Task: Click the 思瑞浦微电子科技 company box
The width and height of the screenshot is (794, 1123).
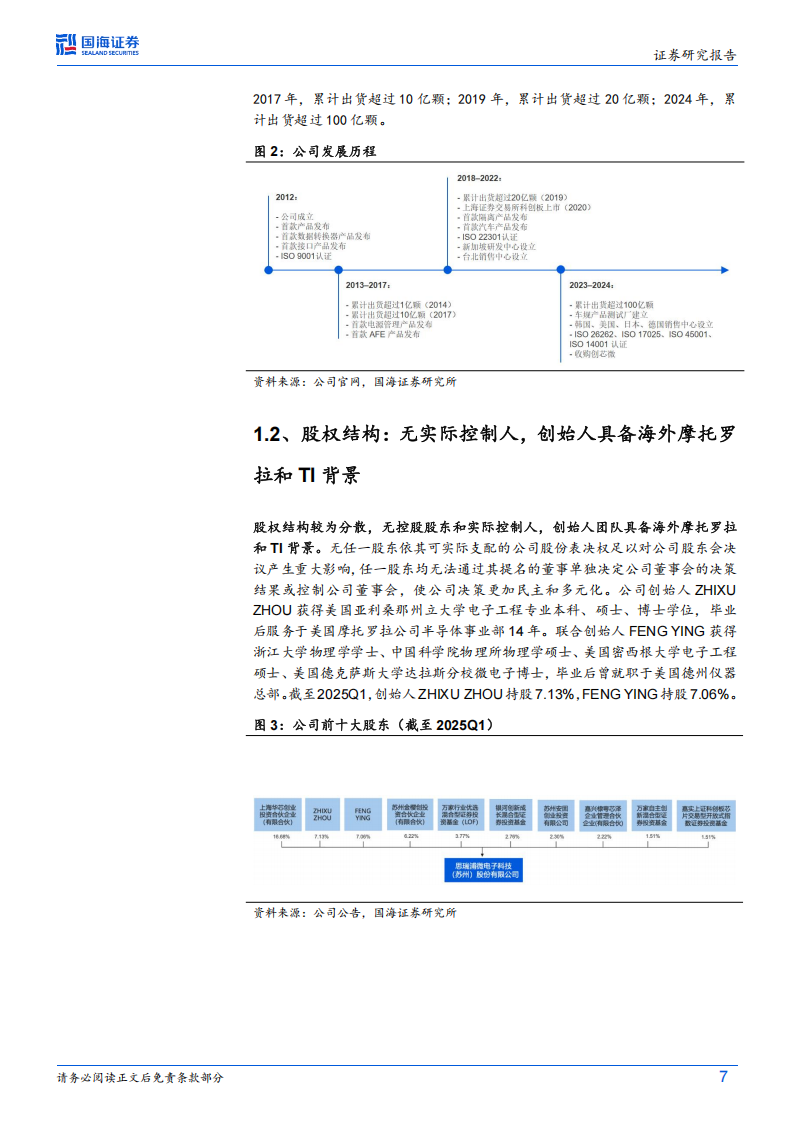Action: (483, 870)
